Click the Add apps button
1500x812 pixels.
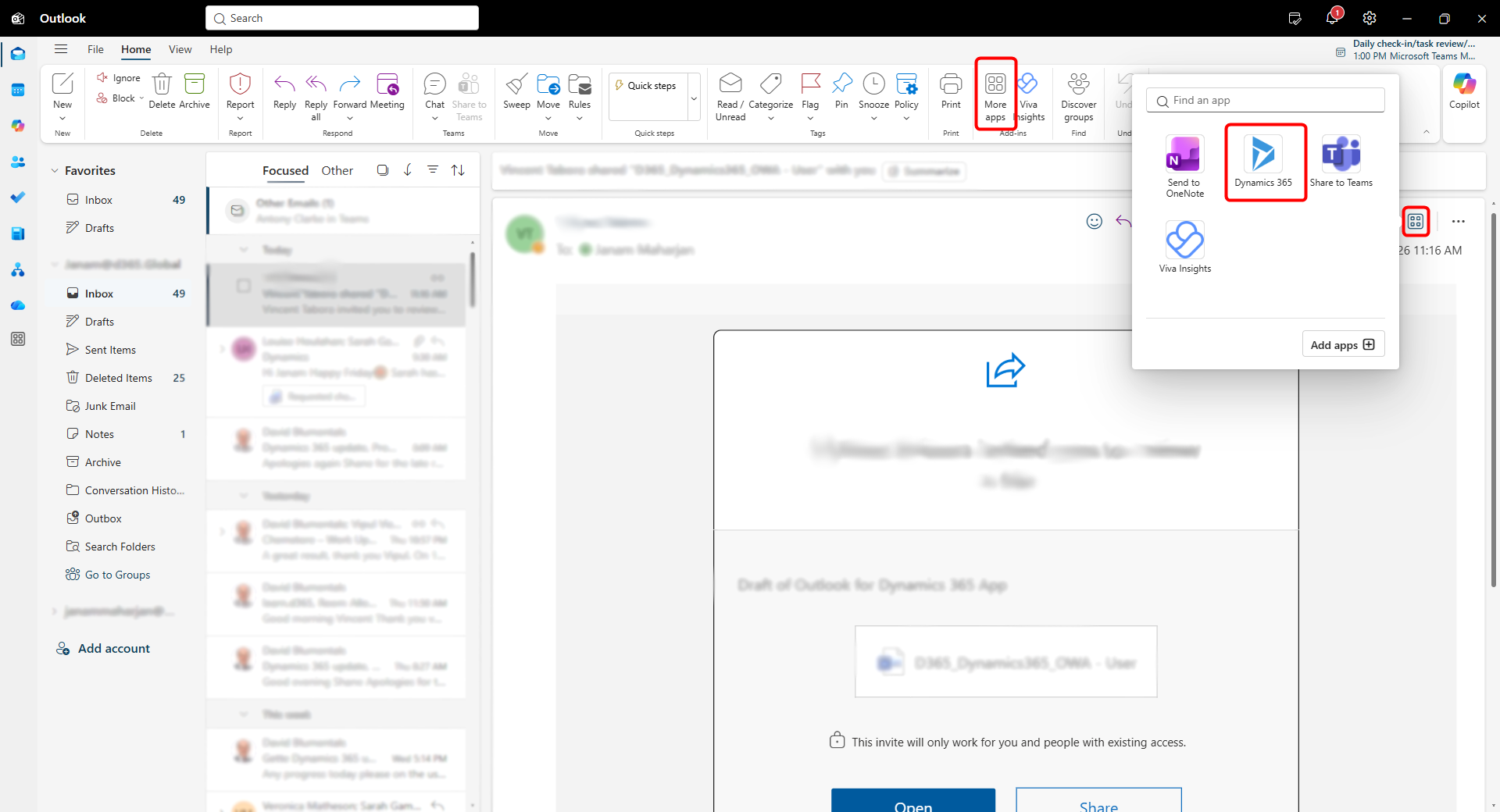(1342, 344)
